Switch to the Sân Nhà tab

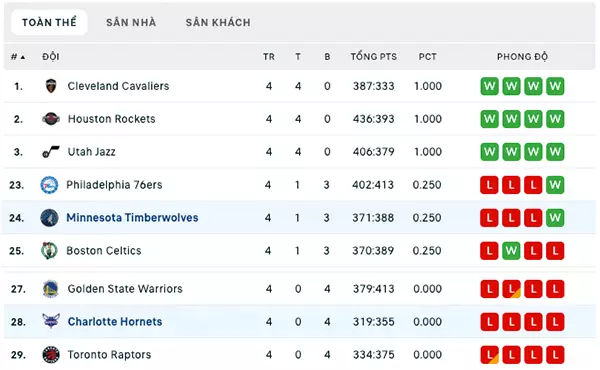pyautogui.click(x=131, y=23)
